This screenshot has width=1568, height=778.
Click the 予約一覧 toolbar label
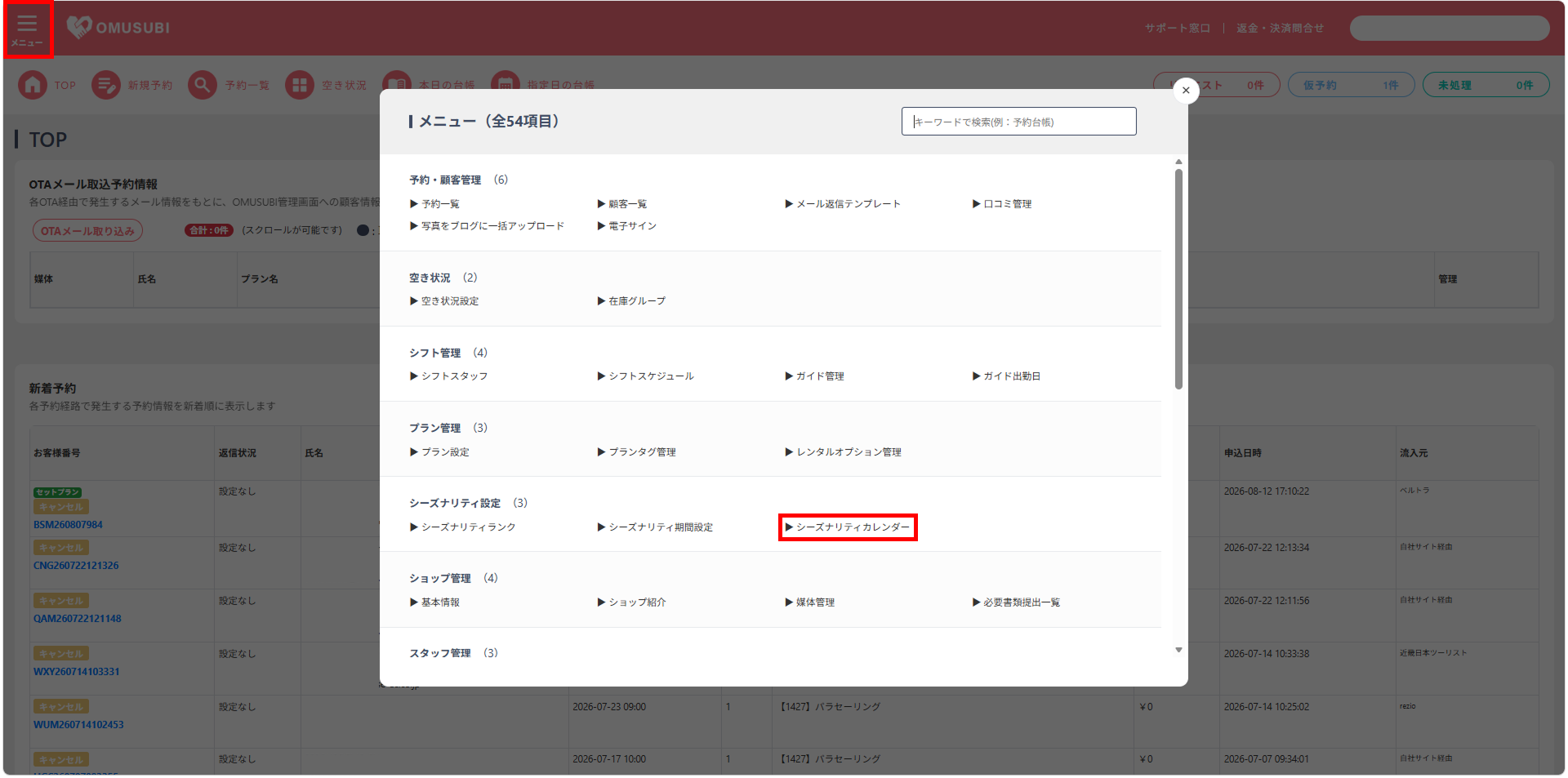[x=247, y=85]
